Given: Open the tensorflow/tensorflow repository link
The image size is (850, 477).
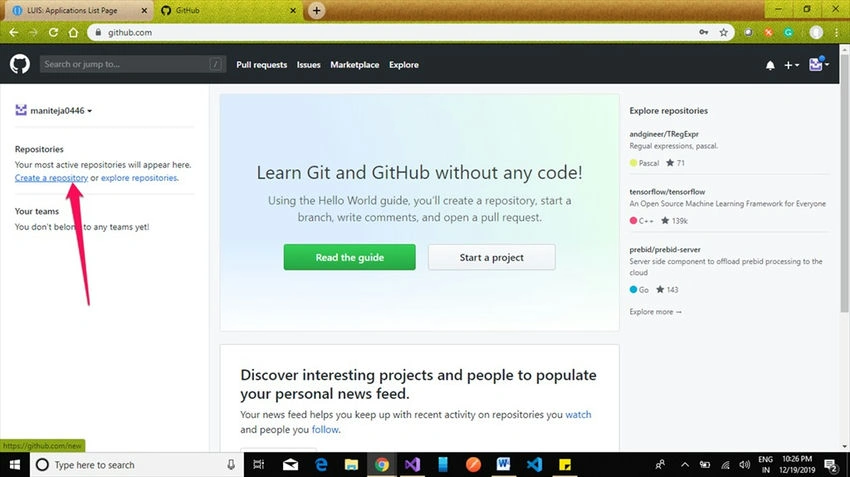Looking at the screenshot, I should tap(667, 191).
